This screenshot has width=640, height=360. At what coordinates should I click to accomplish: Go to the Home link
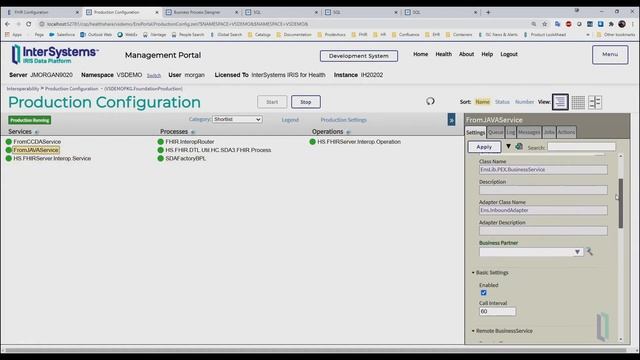(x=420, y=54)
